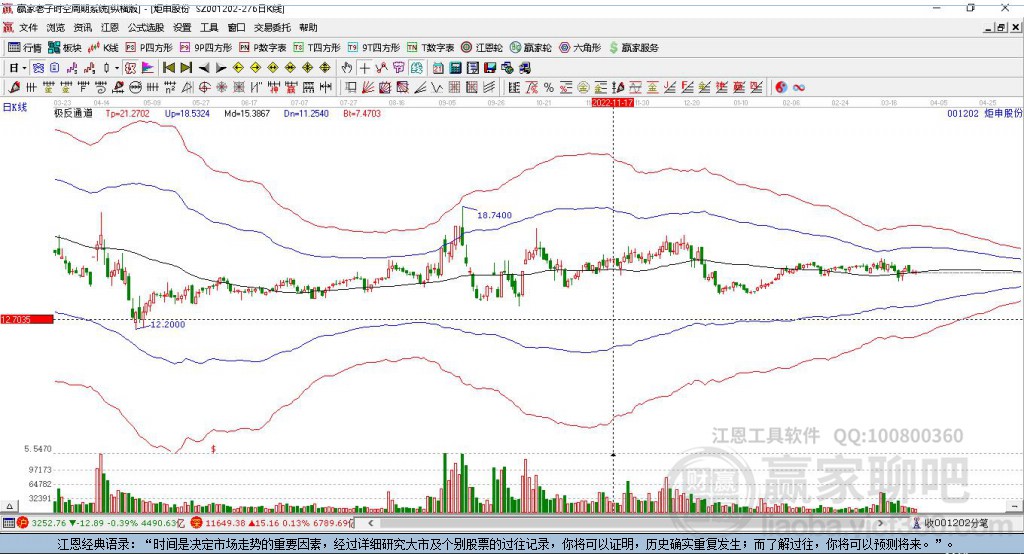Toggle the crosshair cursor tool
The image size is (1024, 554).
[364, 67]
